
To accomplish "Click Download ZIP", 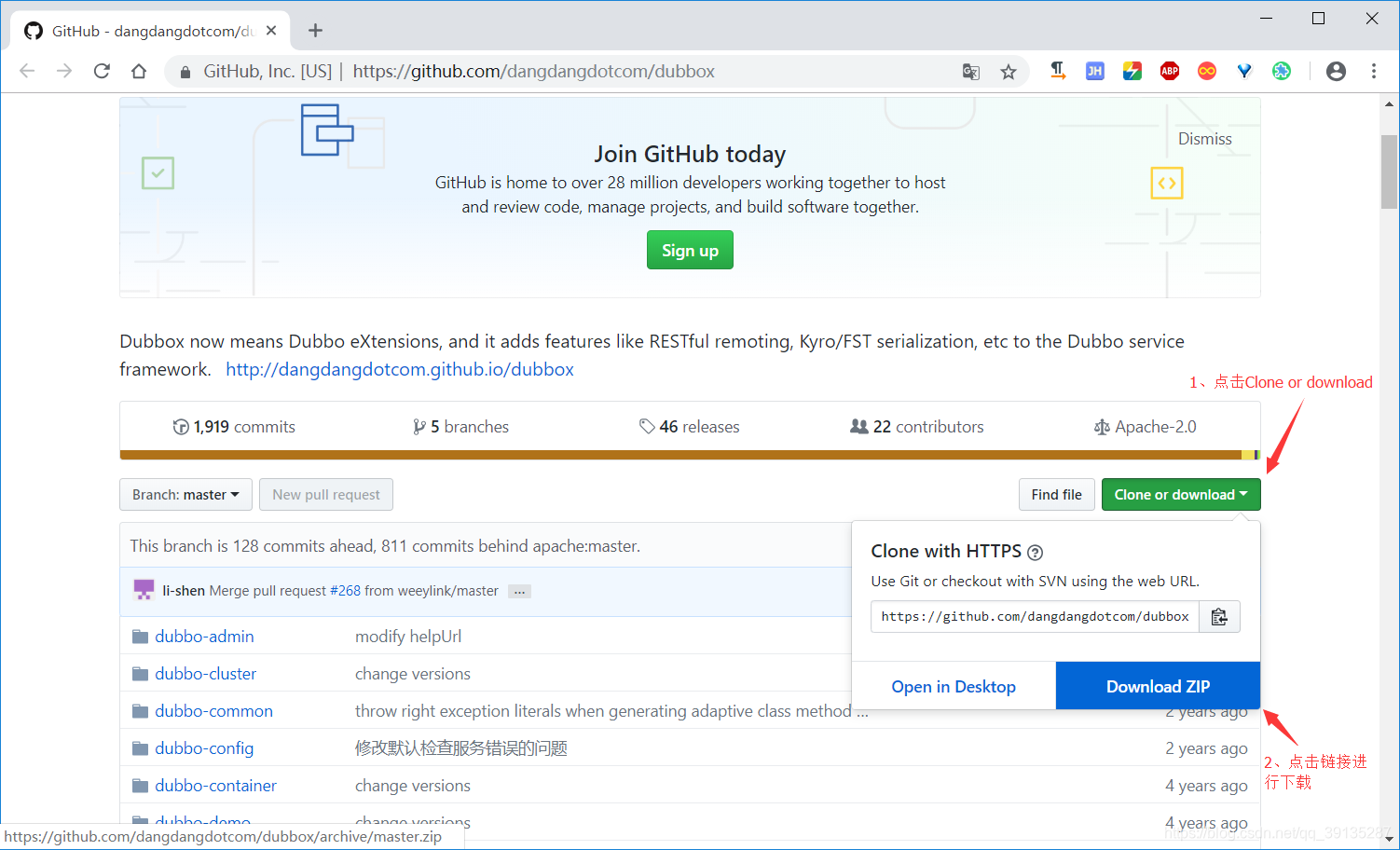I will click(x=1158, y=686).
